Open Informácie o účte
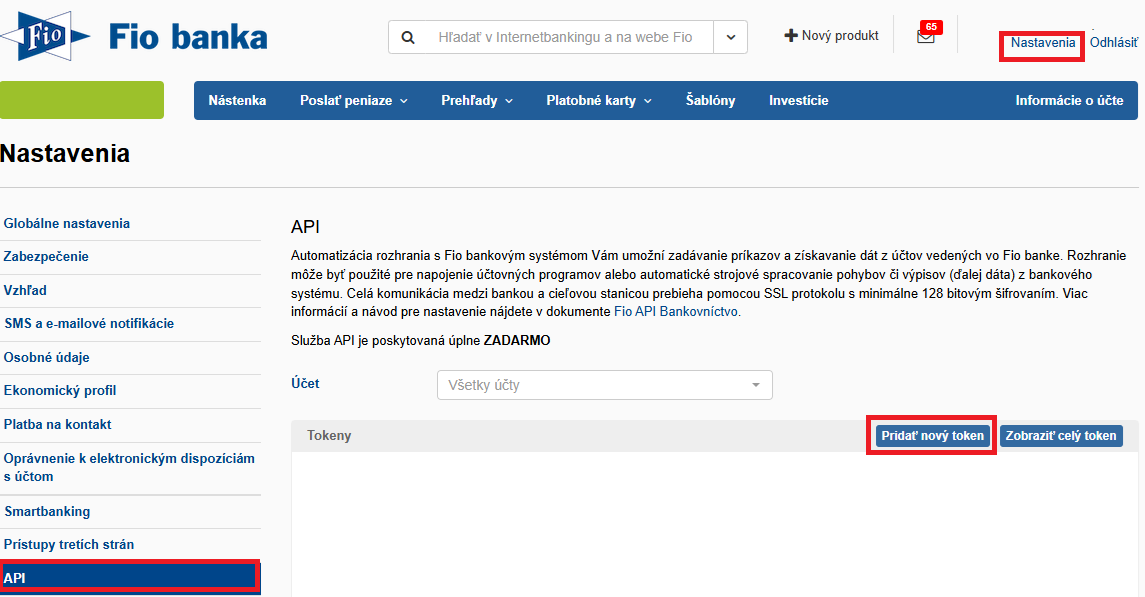1145x597 pixels. click(x=1069, y=100)
